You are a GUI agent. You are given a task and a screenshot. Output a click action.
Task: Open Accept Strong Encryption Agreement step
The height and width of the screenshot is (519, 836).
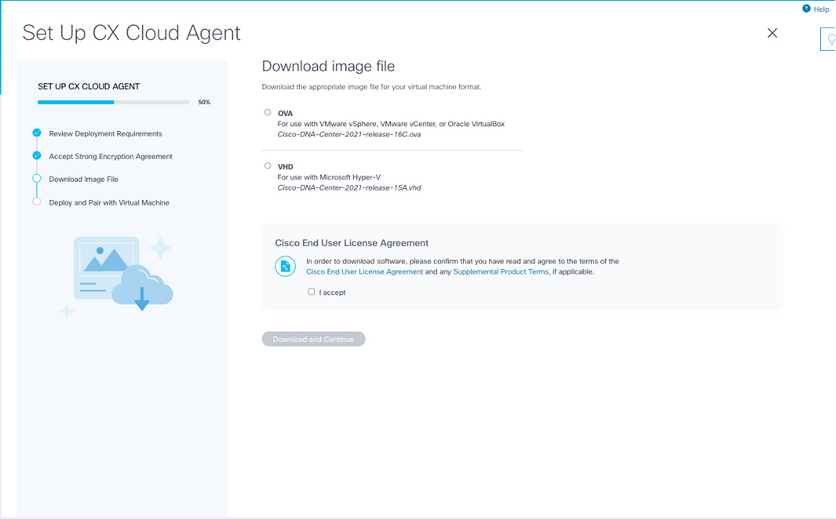coord(110,156)
